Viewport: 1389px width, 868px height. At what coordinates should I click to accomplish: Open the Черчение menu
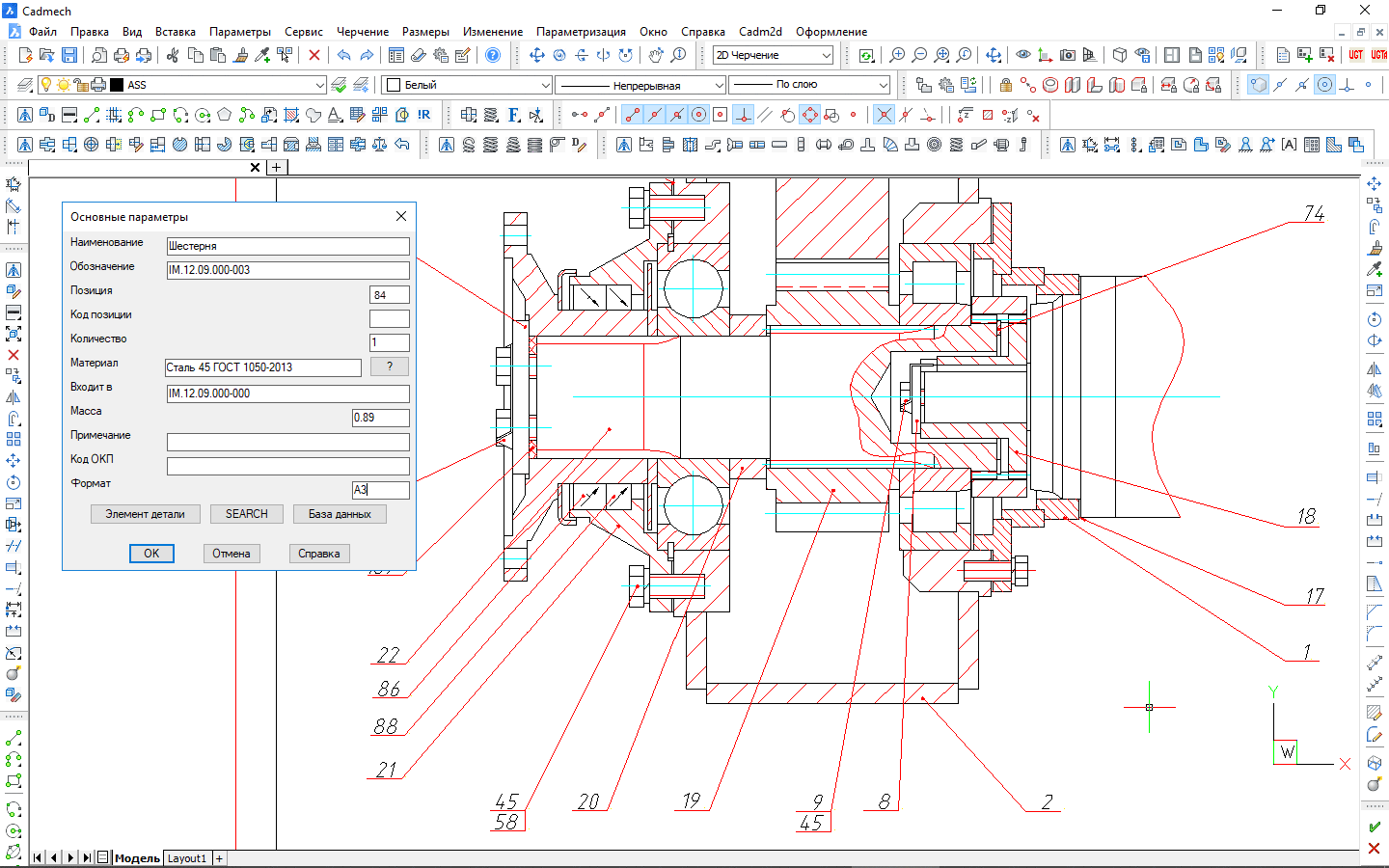point(362,32)
